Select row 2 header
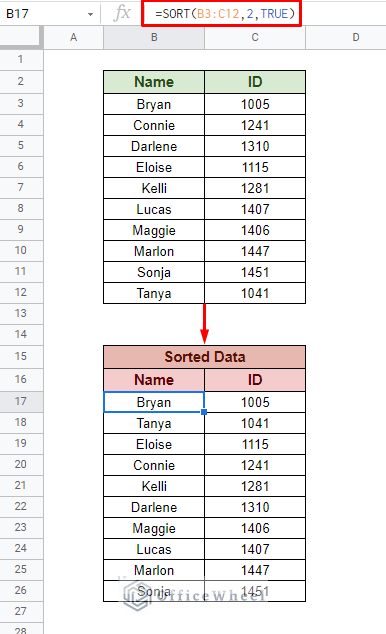386x634 pixels. (x=21, y=82)
